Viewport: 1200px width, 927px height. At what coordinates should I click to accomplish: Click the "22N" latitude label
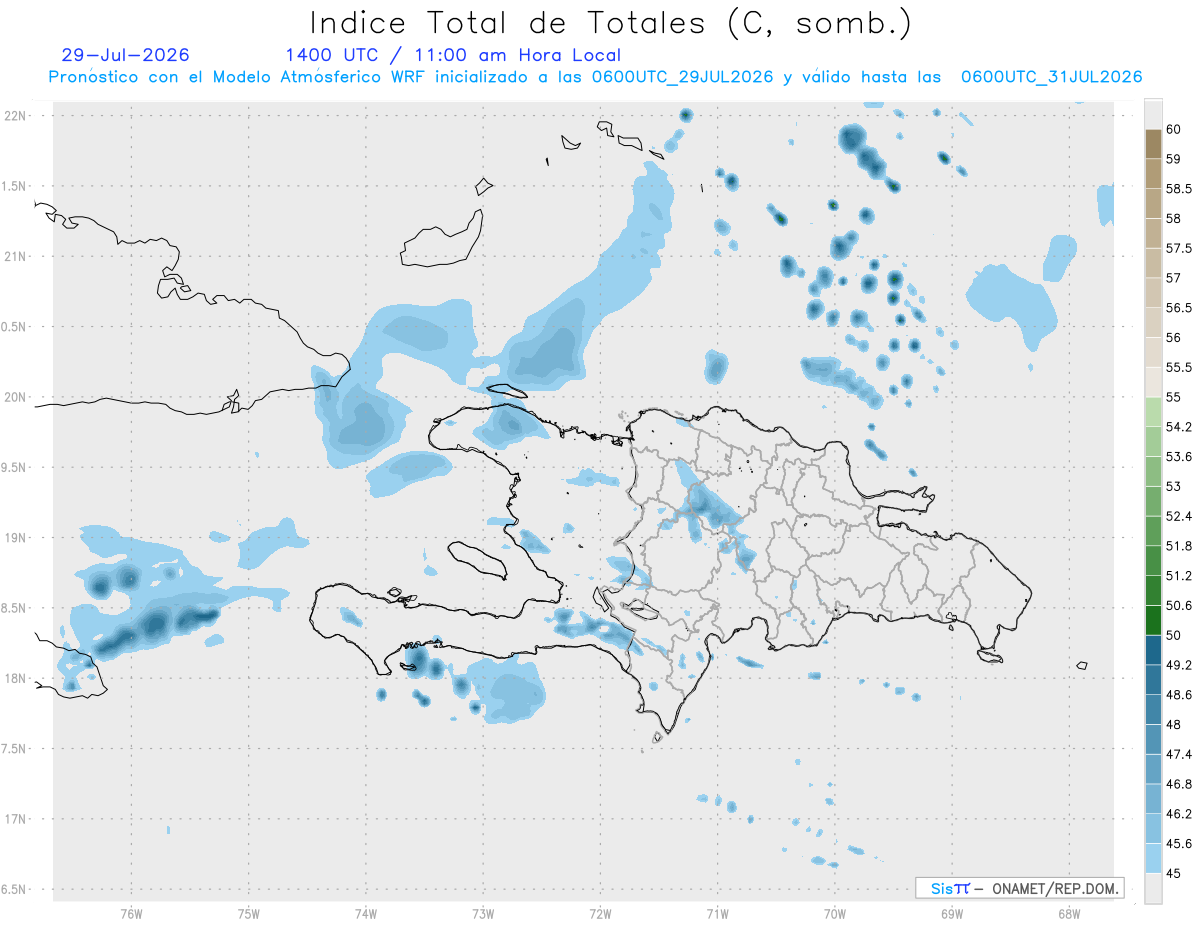tap(14, 116)
